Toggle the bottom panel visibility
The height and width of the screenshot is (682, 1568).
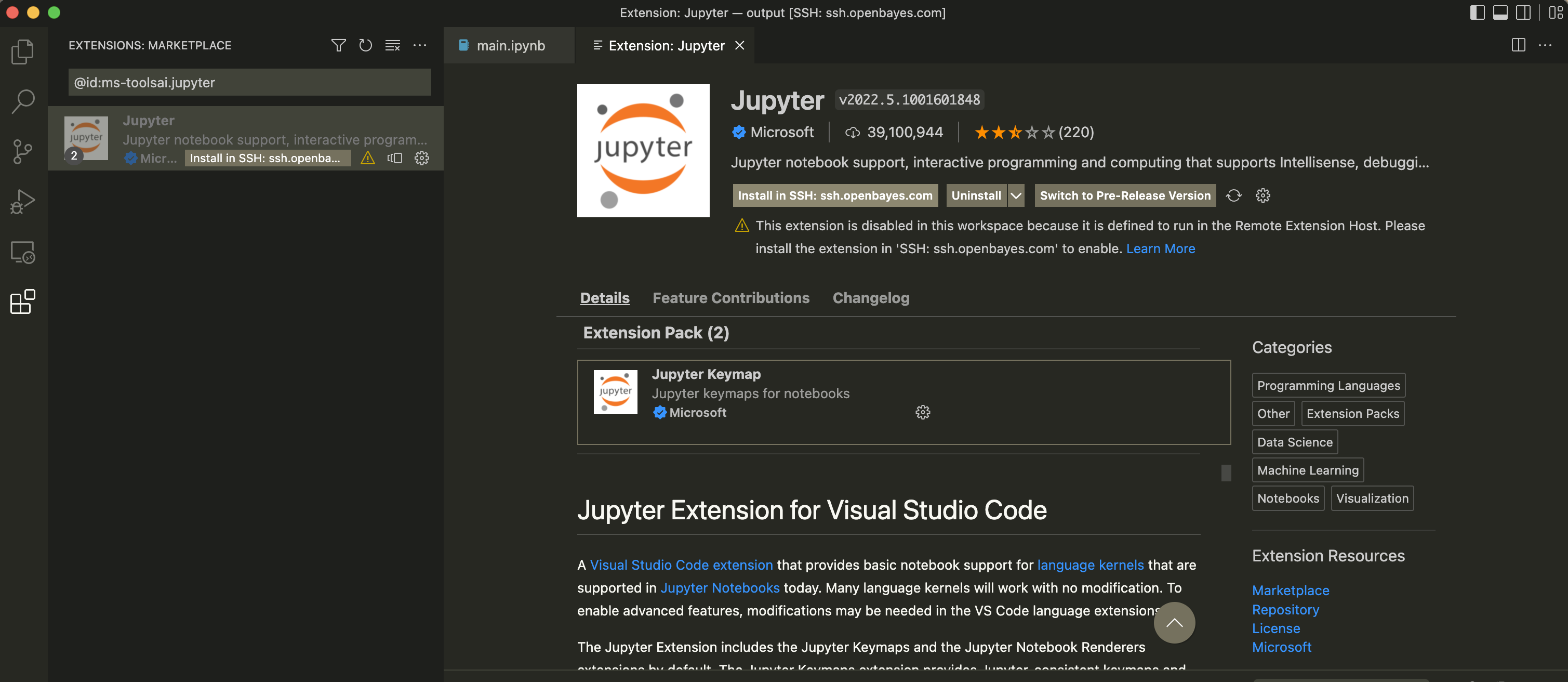(1500, 12)
